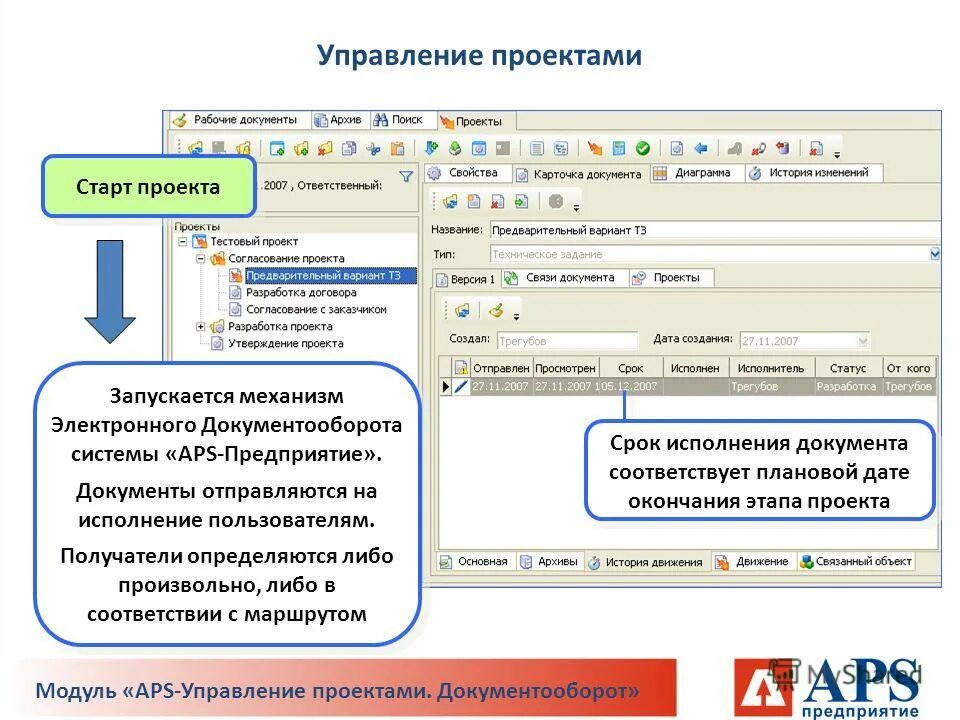Click the orange arrow icon in main toolbar

(x=594, y=148)
